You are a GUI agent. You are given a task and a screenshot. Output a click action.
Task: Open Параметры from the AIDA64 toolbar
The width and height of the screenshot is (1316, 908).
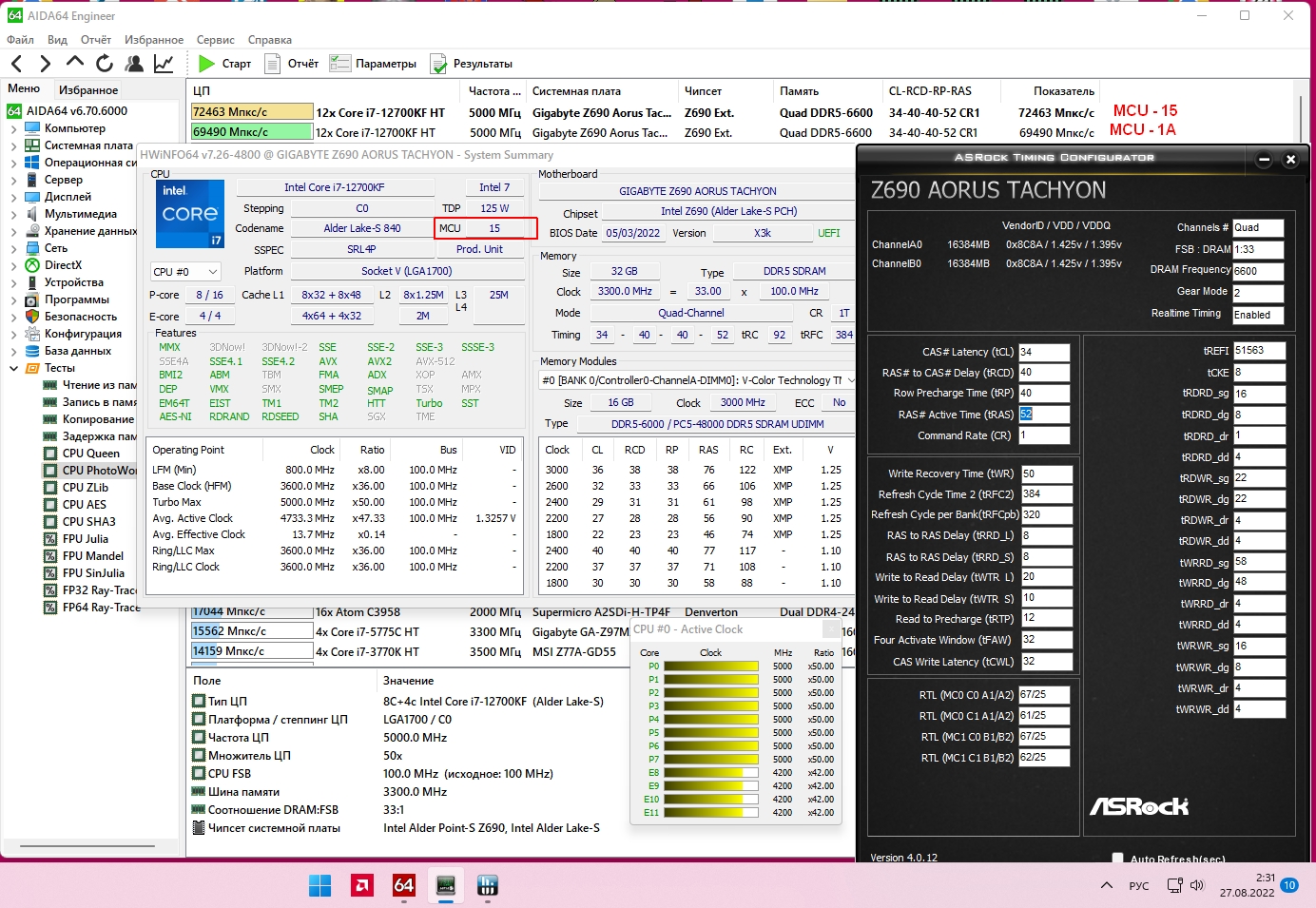click(x=373, y=64)
